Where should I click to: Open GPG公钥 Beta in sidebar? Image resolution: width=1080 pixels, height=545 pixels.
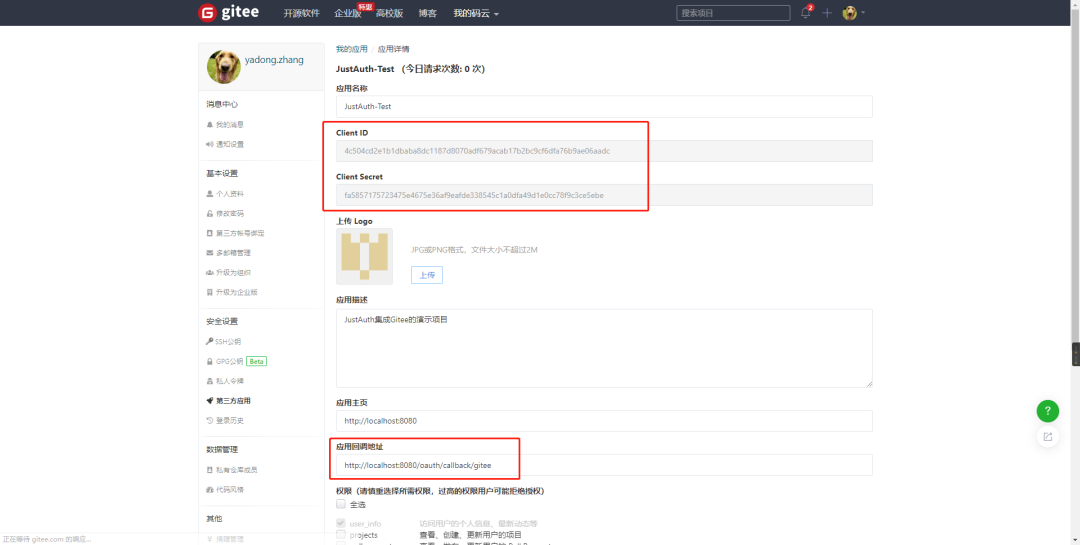click(x=236, y=361)
